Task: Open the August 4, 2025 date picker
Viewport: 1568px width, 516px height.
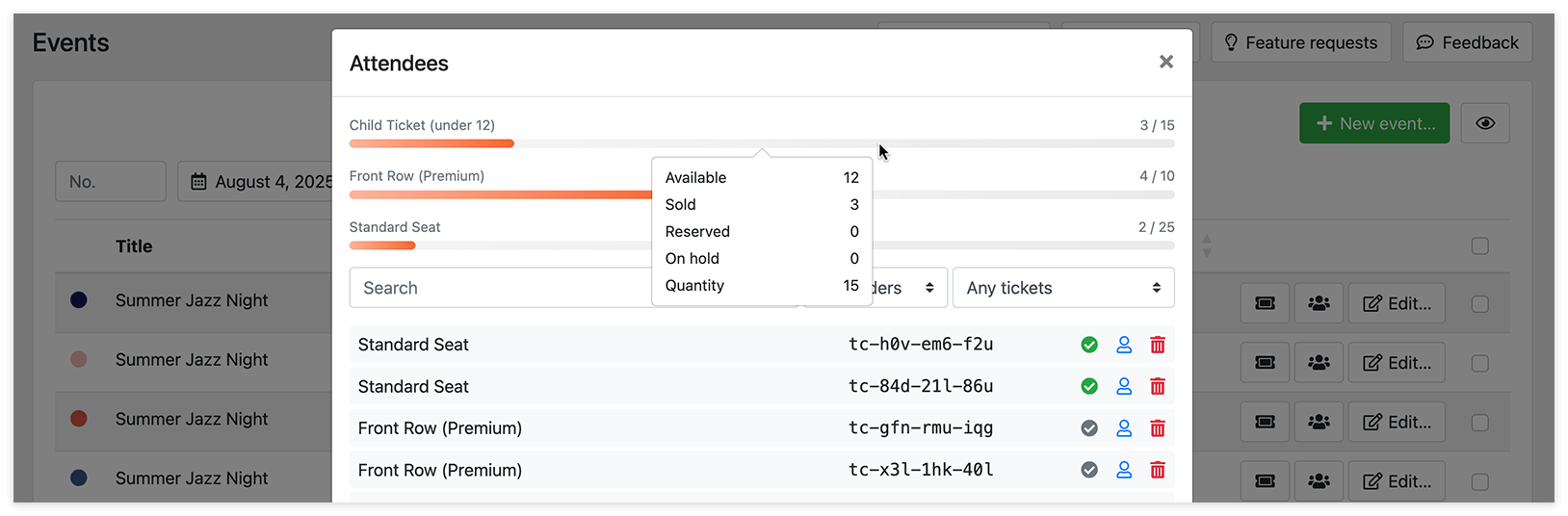Action: tap(260, 181)
